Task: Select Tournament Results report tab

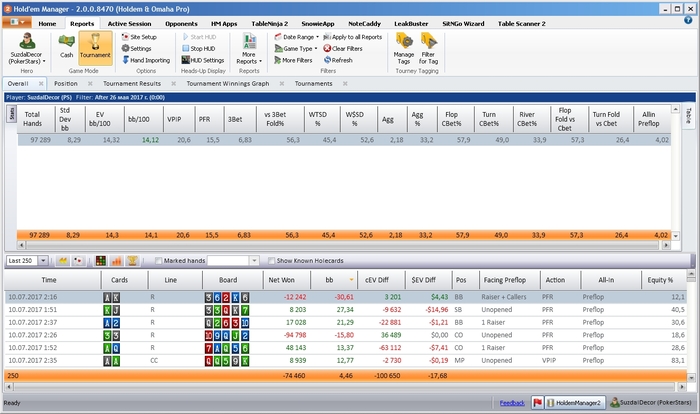Action: click(x=132, y=84)
